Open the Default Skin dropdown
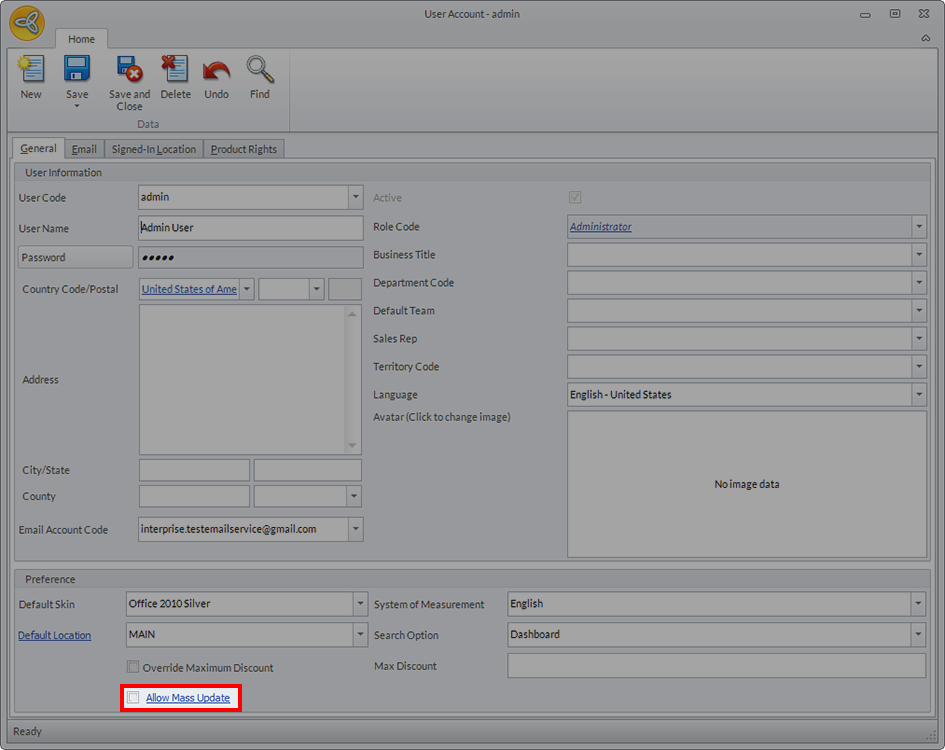 (360, 604)
